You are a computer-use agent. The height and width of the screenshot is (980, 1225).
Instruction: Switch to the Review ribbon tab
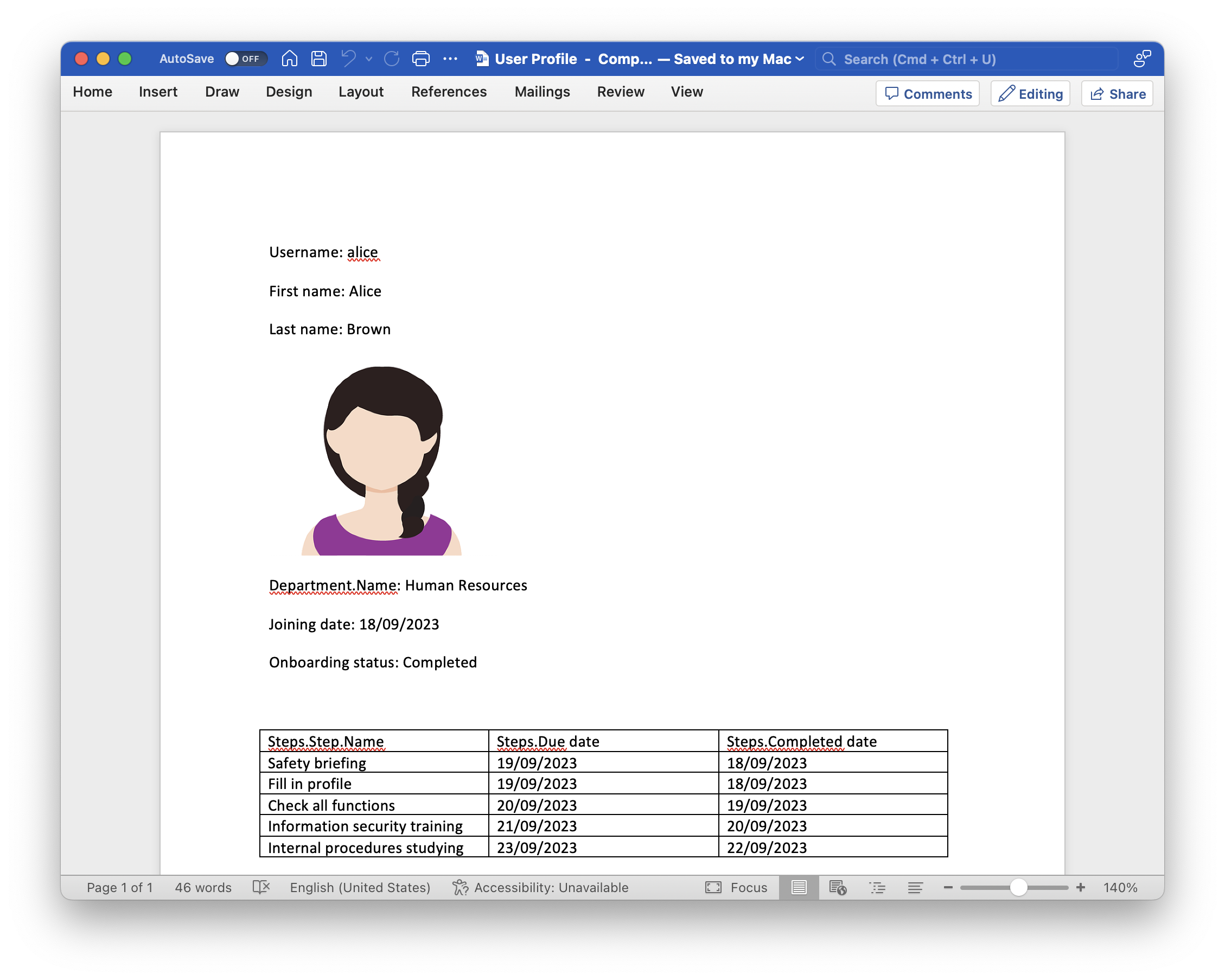[621, 92]
